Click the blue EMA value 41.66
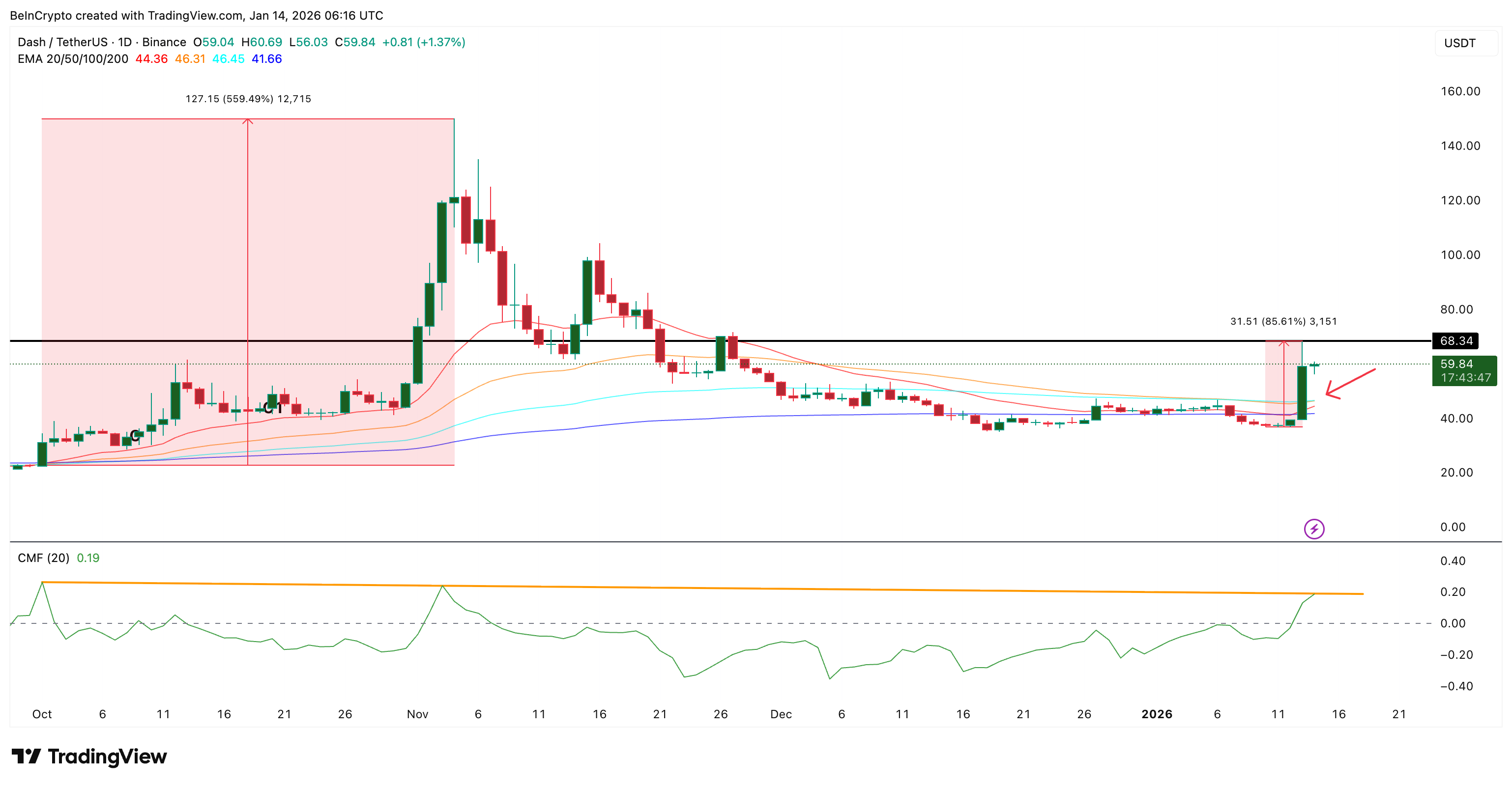The height and width of the screenshot is (786, 1512). coord(266,58)
